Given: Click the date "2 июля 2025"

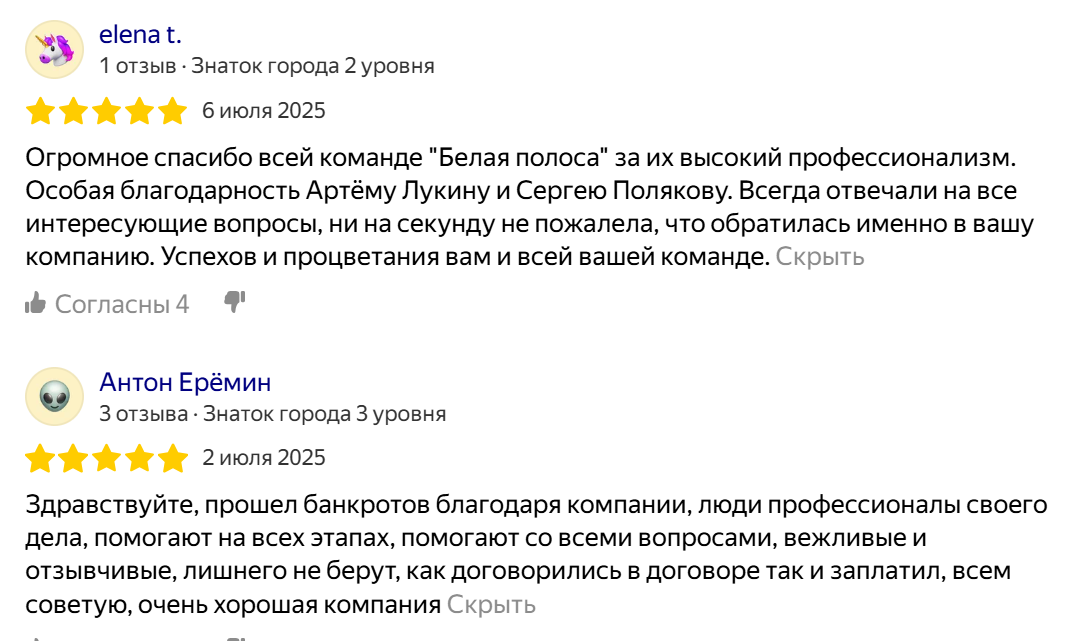Looking at the screenshot, I should (264, 458).
